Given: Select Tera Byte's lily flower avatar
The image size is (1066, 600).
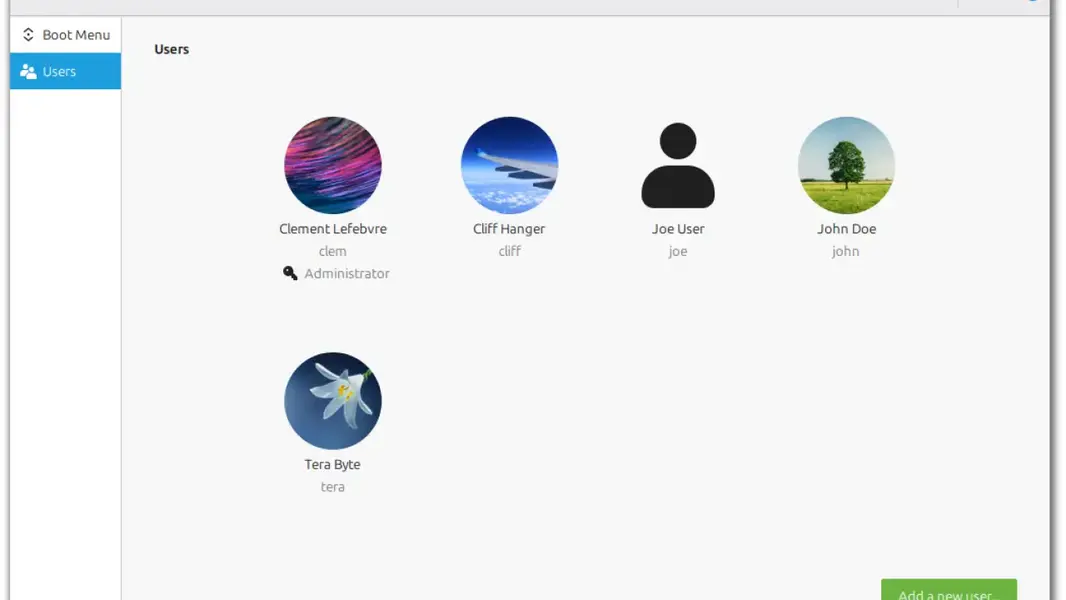Looking at the screenshot, I should click(x=332, y=401).
